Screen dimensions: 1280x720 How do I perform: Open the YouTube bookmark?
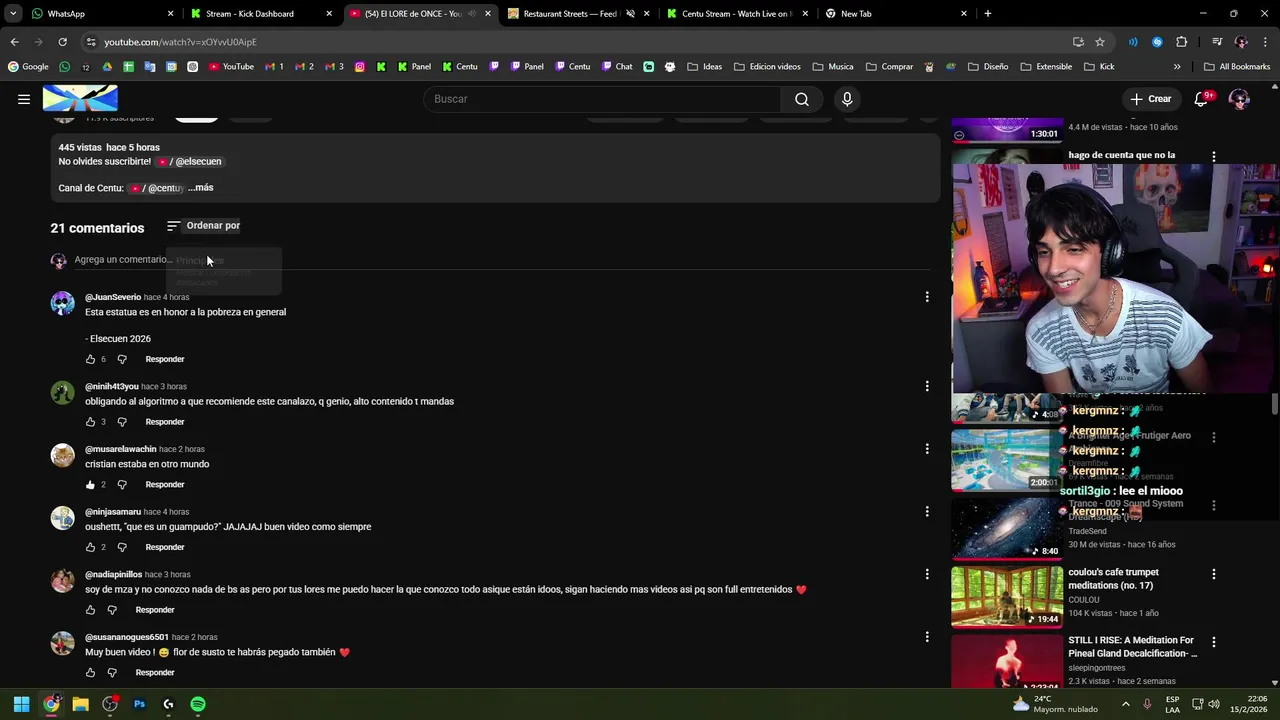(231, 67)
